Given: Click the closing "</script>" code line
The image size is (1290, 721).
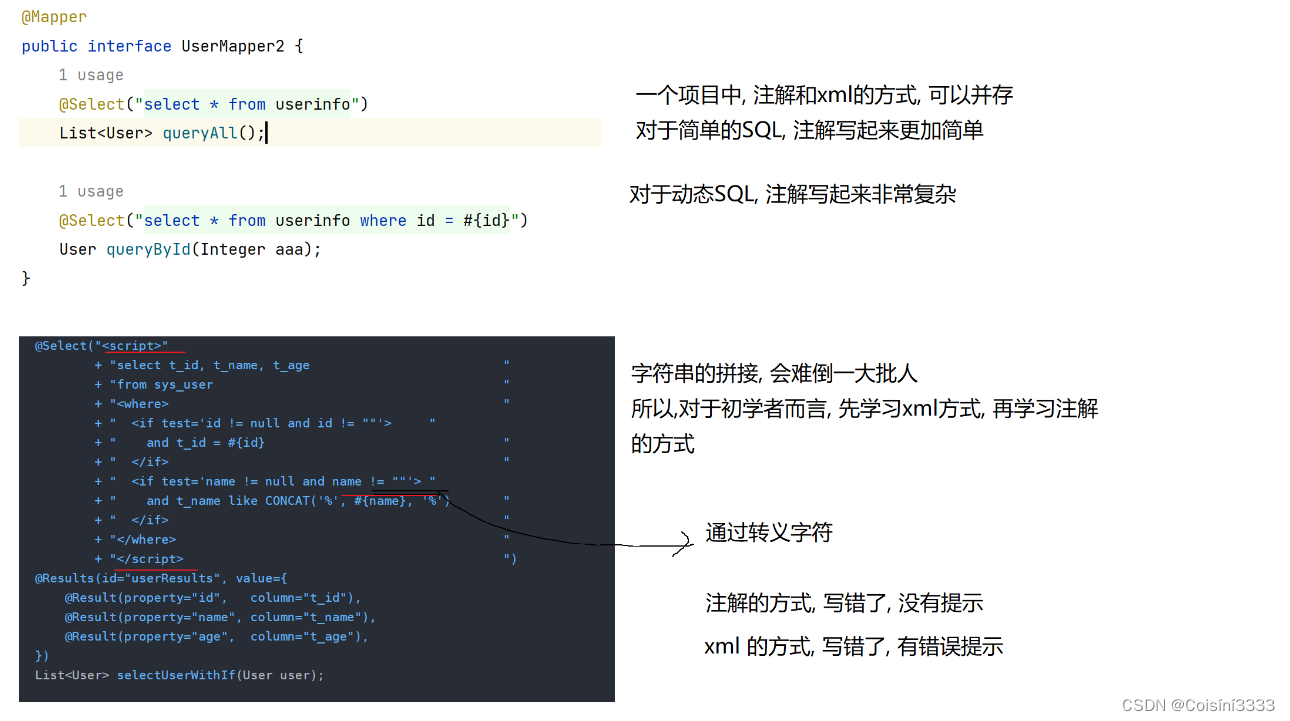Looking at the screenshot, I should 305,559.
